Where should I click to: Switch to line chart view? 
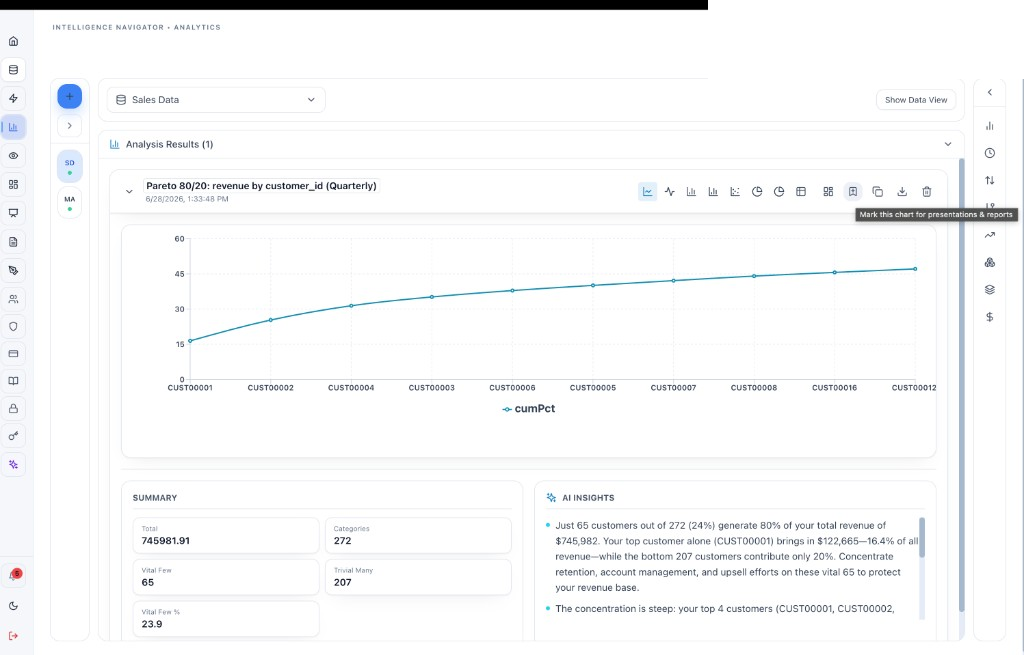click(647, 191)
